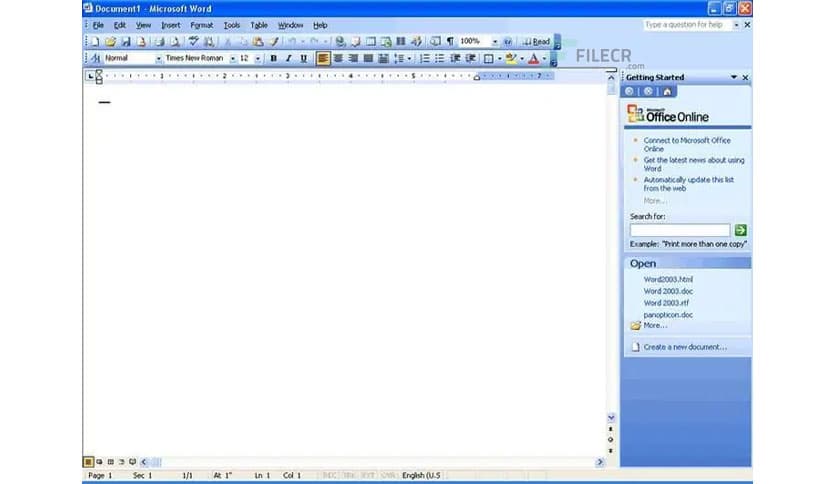Open the Zoom 100% dropdown
836x484 pixels.
point(495,42)
